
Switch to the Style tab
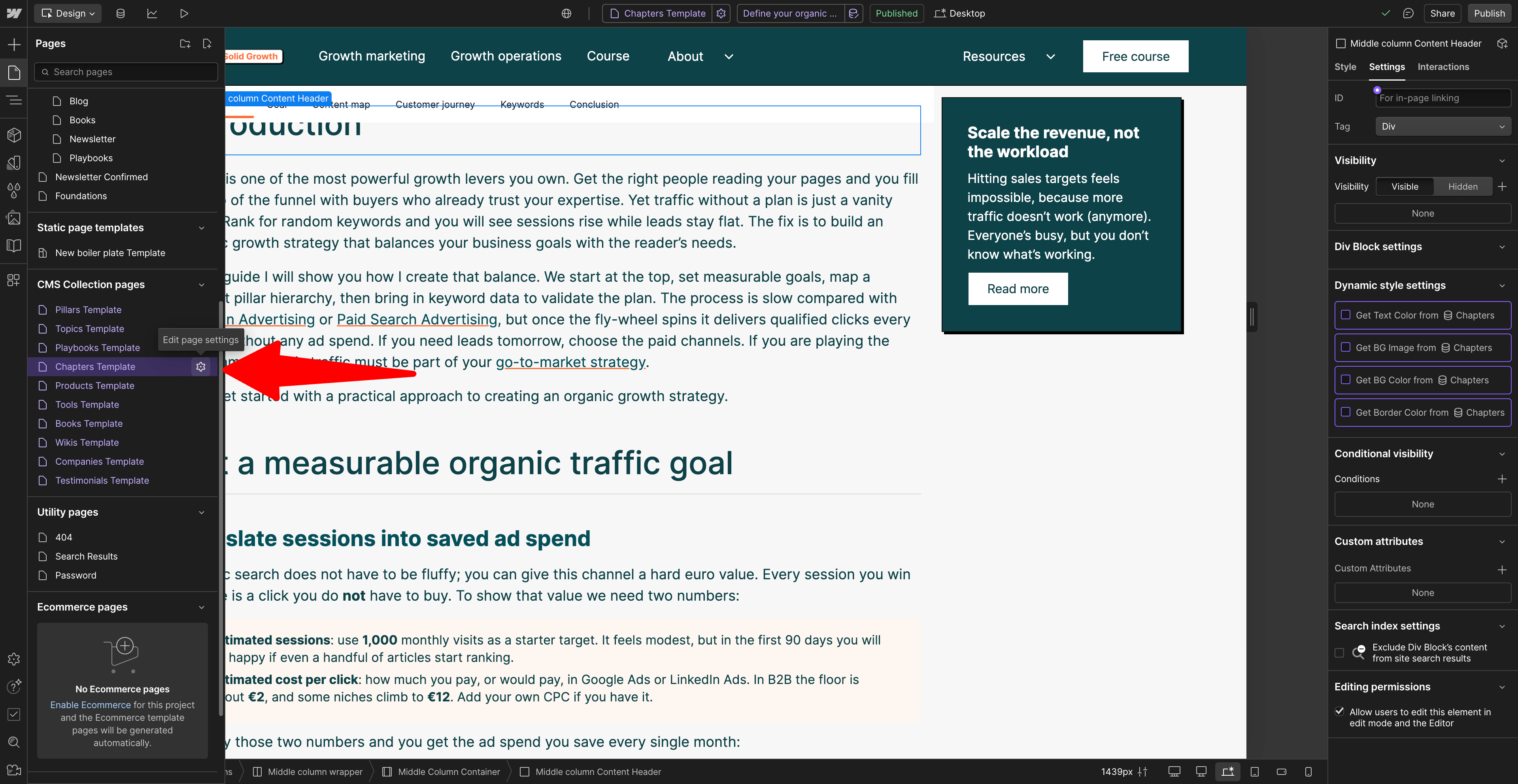(x=1345, y=66)
